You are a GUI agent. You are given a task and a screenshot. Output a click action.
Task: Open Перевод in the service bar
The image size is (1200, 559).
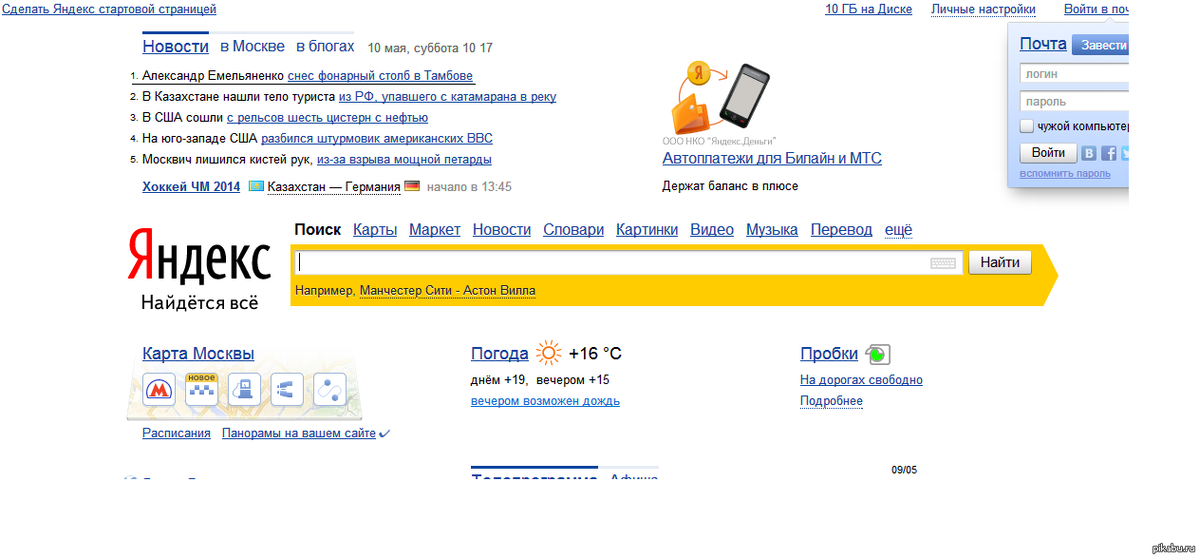click(x=842, y=229)
